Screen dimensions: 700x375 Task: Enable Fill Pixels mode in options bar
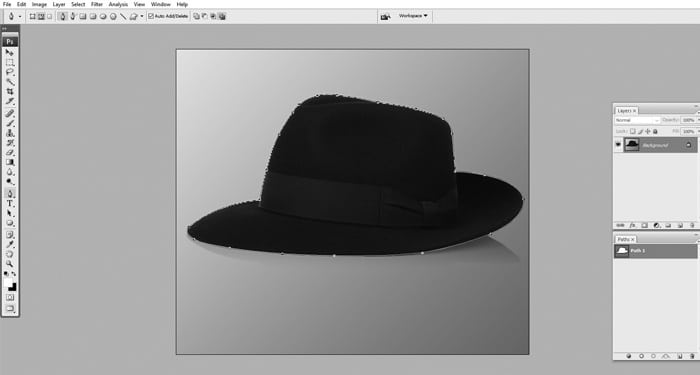(x=50, y=16)
